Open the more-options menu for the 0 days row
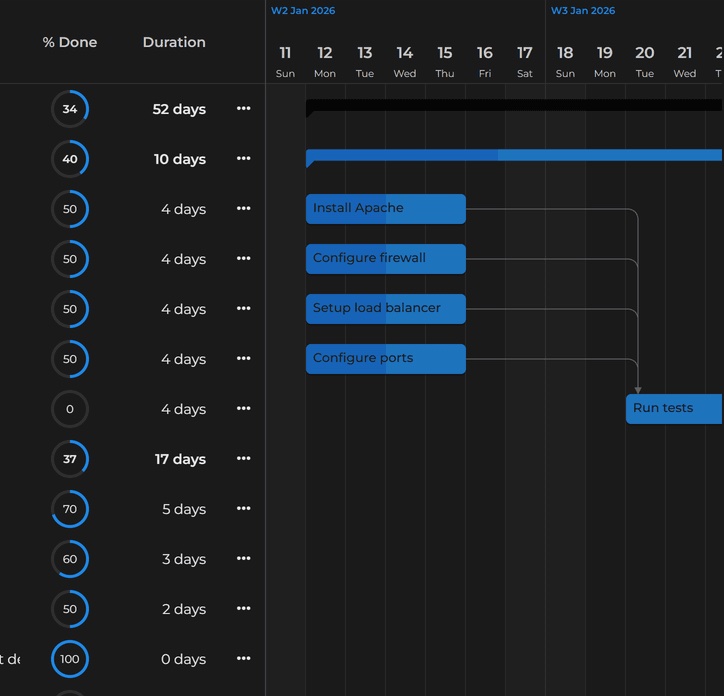The height and width of the screenshot is (696, 724). [243, 658]
